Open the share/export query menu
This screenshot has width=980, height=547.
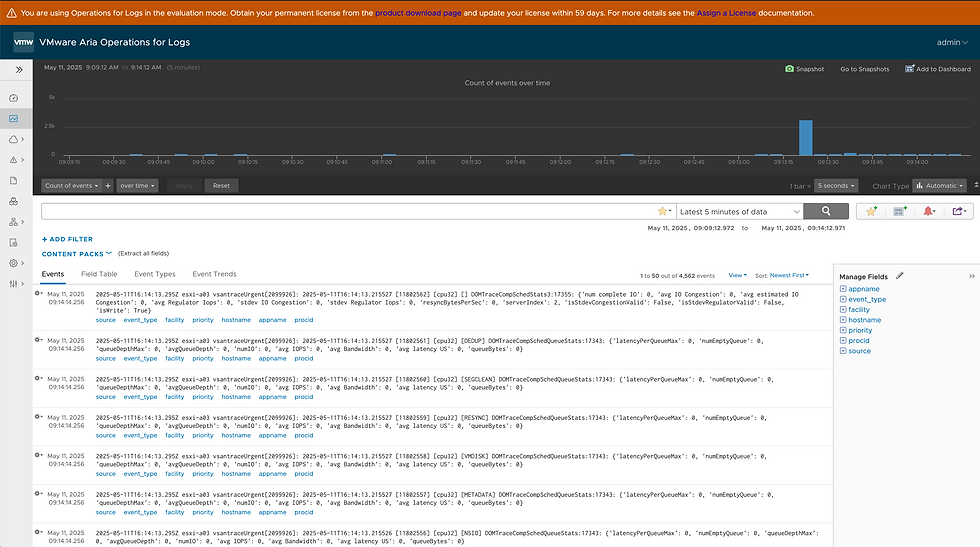[x=959, y=211]
